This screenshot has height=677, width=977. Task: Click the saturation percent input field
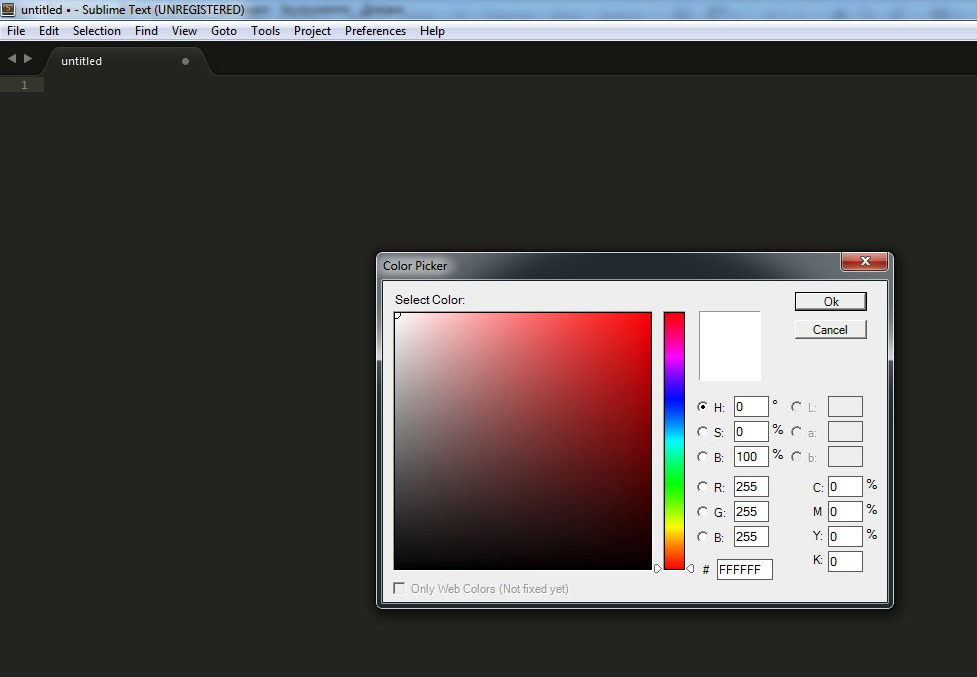coord(751,432)
